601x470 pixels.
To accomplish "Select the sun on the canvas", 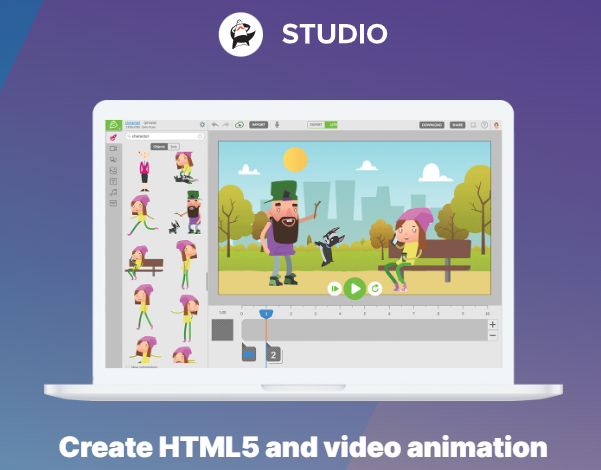I will click(x=295, y=159).
